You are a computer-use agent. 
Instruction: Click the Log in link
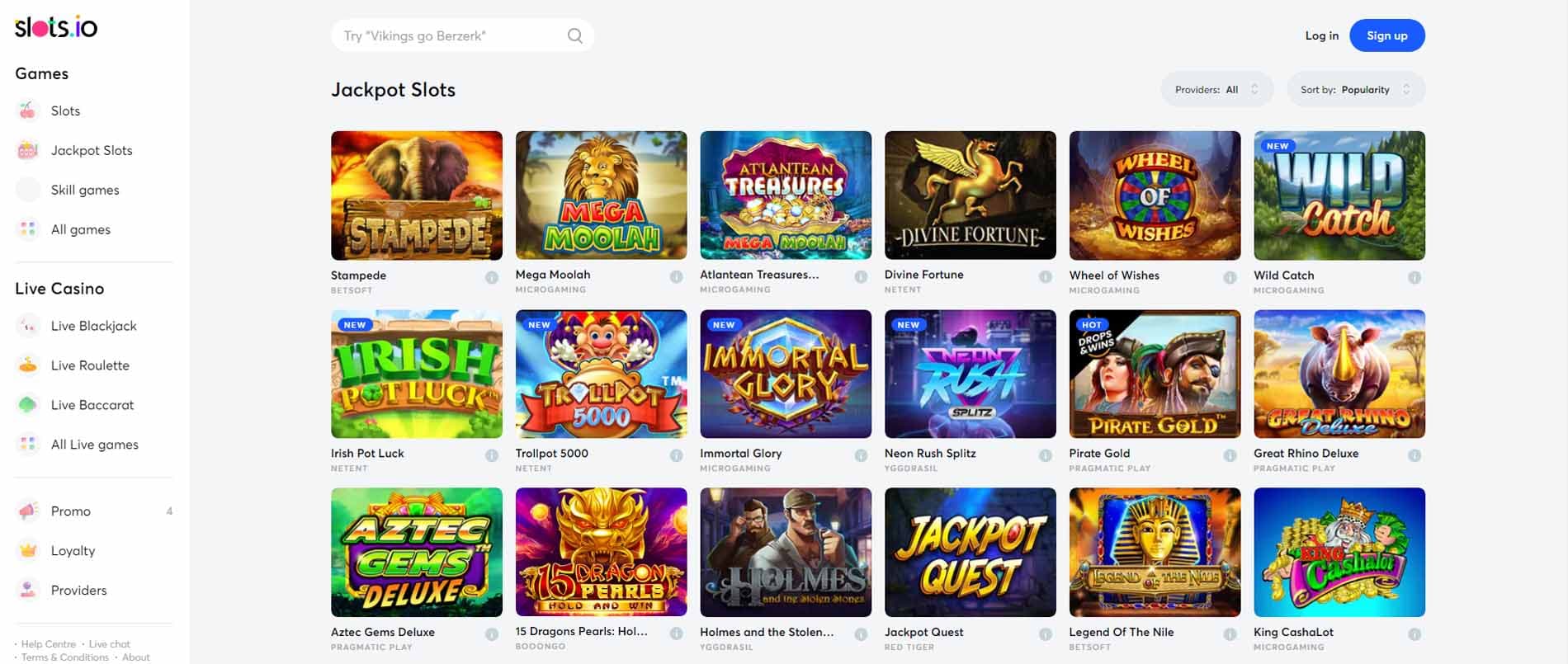(x=1321, y=35)
